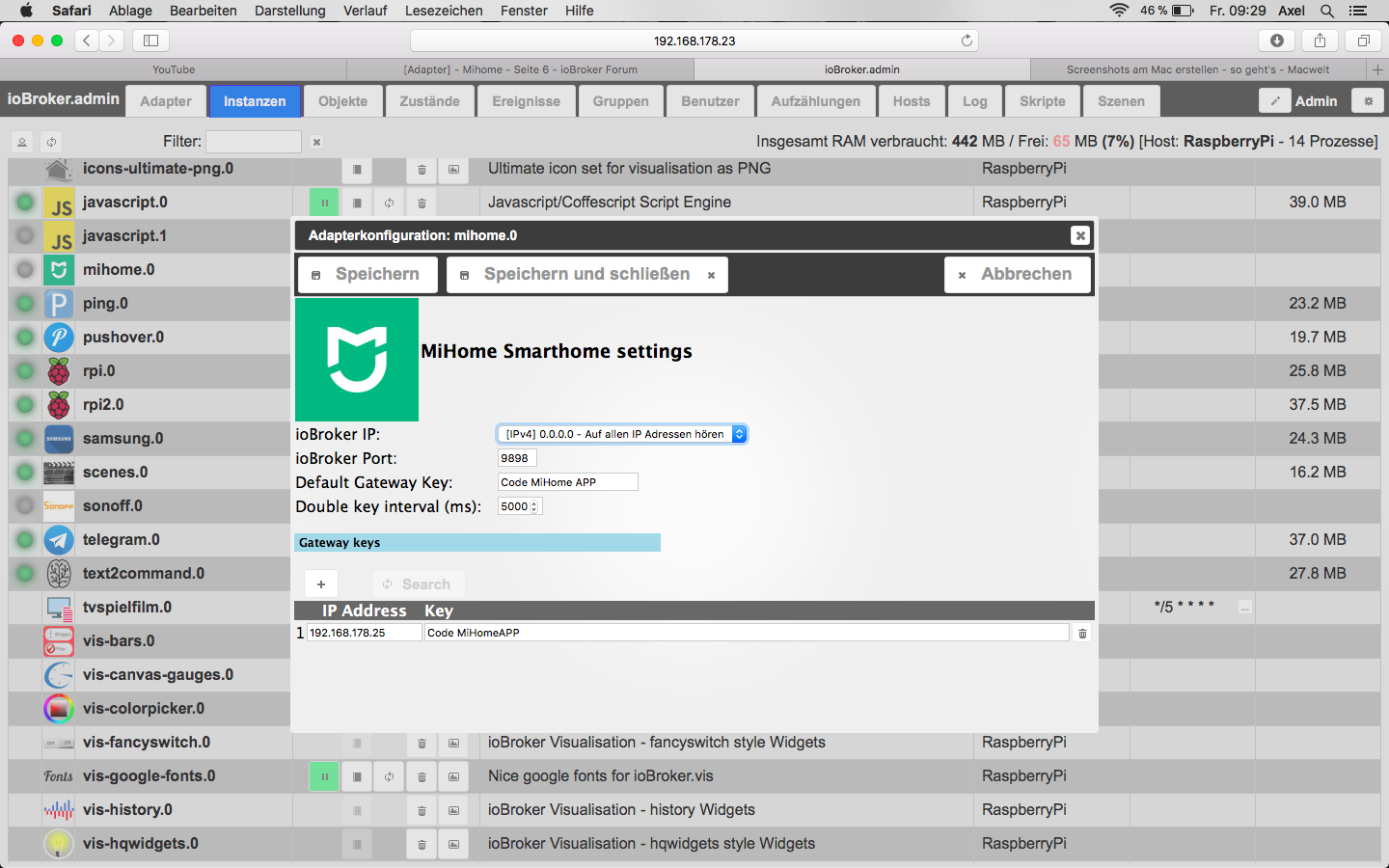Open the ioBroker IP dropdown
This screenshot has height=868, width=1389.
tap(622, 434)
